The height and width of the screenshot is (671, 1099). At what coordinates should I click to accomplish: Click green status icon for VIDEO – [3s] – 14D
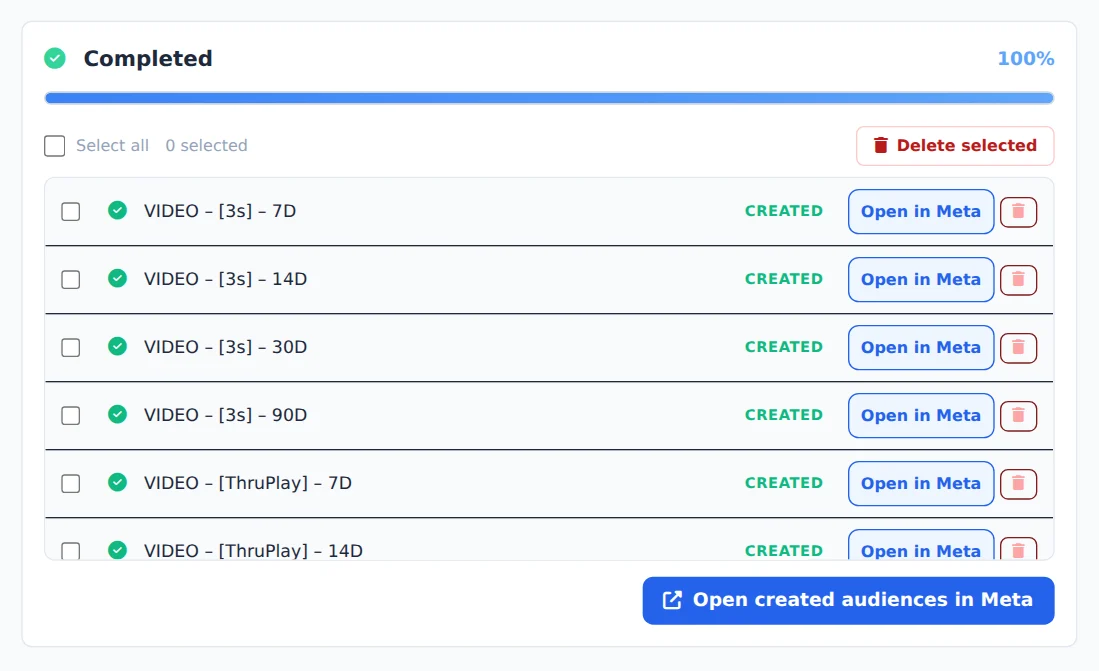point(118,278)
